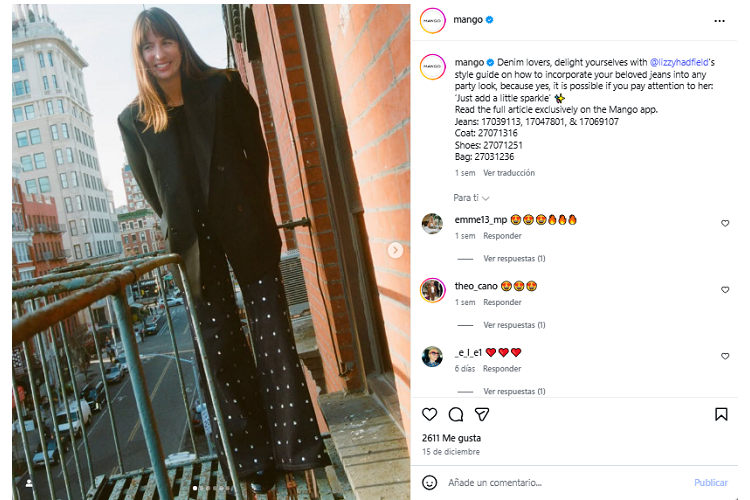This screenshot has height=500, width=750.
Task: Like the comment by theo_cano
Action: [725, 290]
